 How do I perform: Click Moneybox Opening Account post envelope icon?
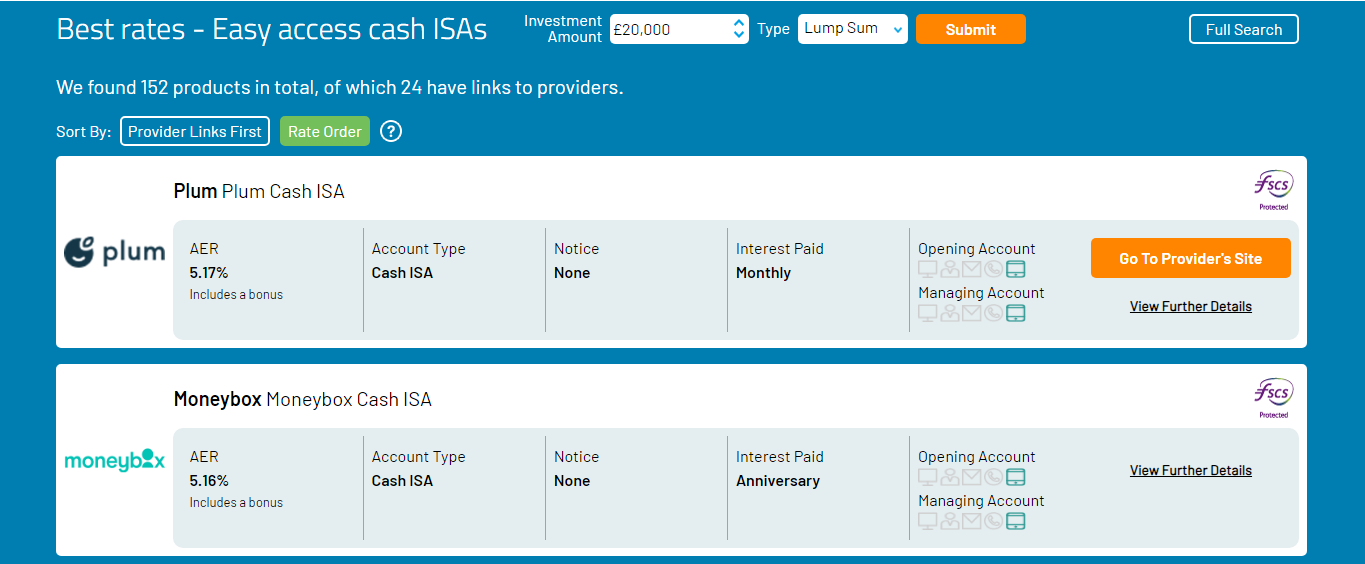[972, 477]
